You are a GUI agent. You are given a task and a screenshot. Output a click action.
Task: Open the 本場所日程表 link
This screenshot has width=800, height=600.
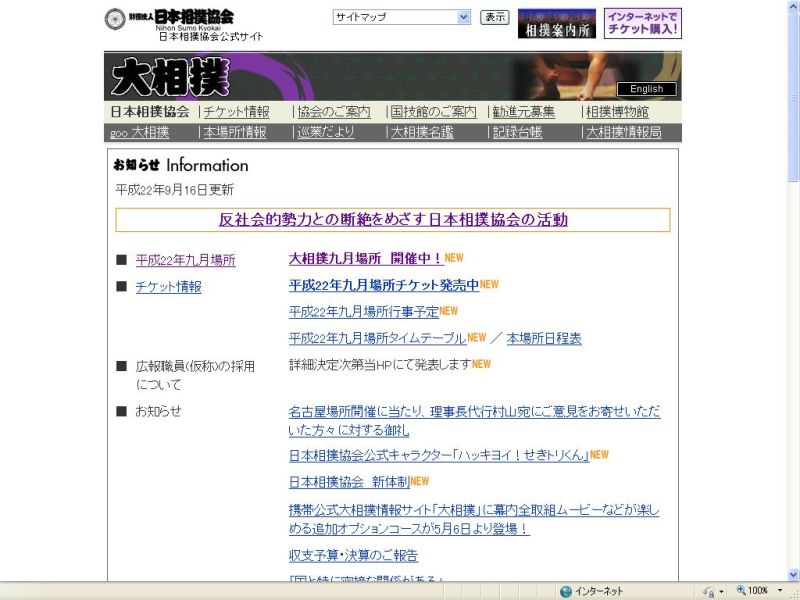[x=544, y=338]
